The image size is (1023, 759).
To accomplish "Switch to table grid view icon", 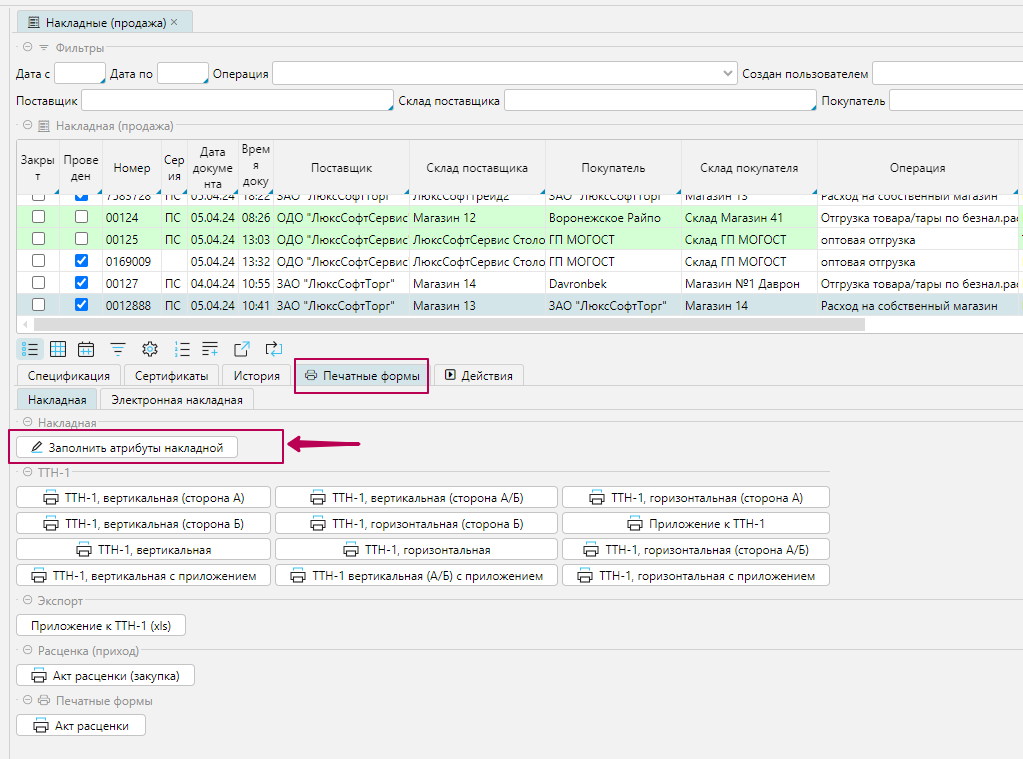I will pos(58,349).
